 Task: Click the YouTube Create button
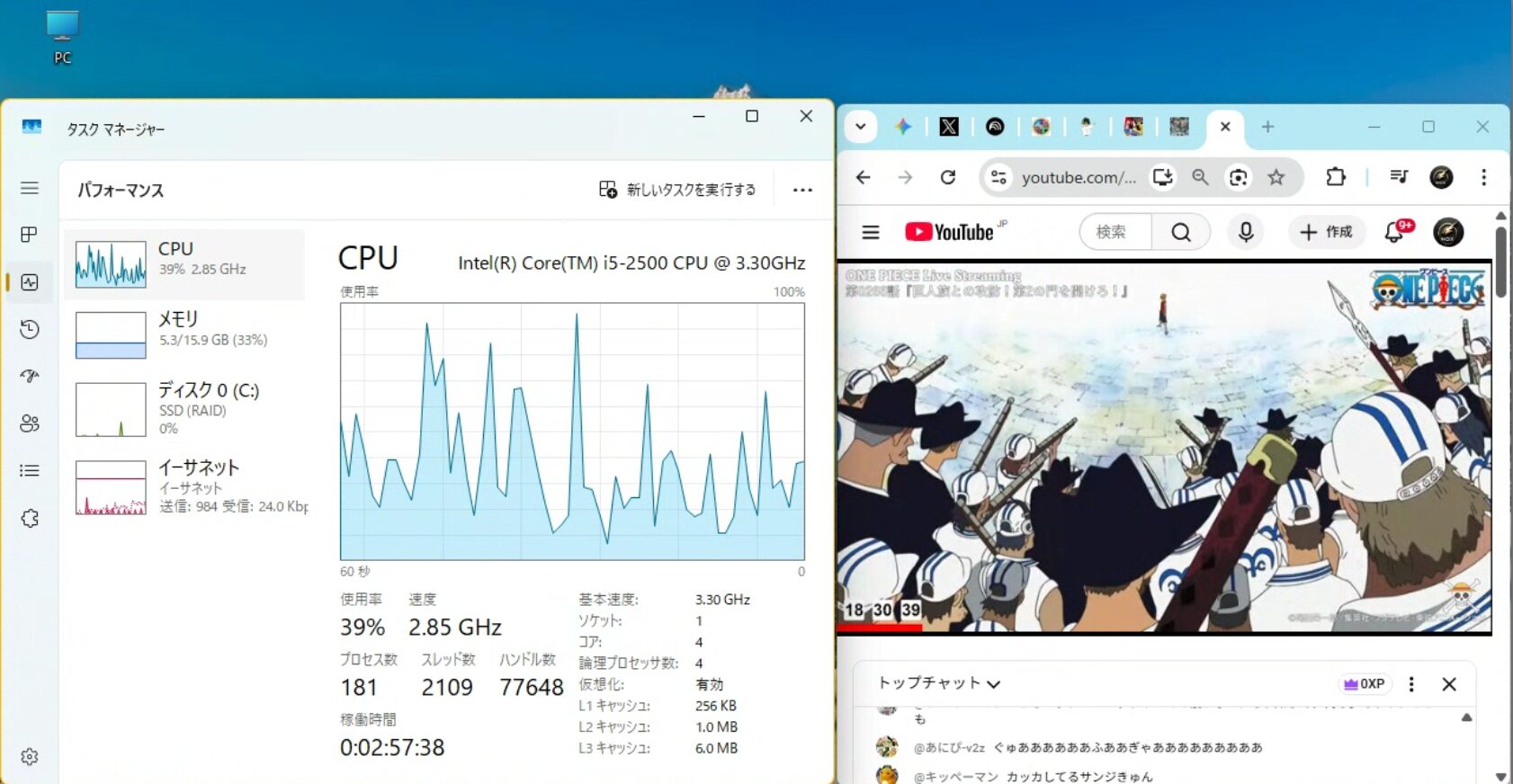pos(1326,232)
